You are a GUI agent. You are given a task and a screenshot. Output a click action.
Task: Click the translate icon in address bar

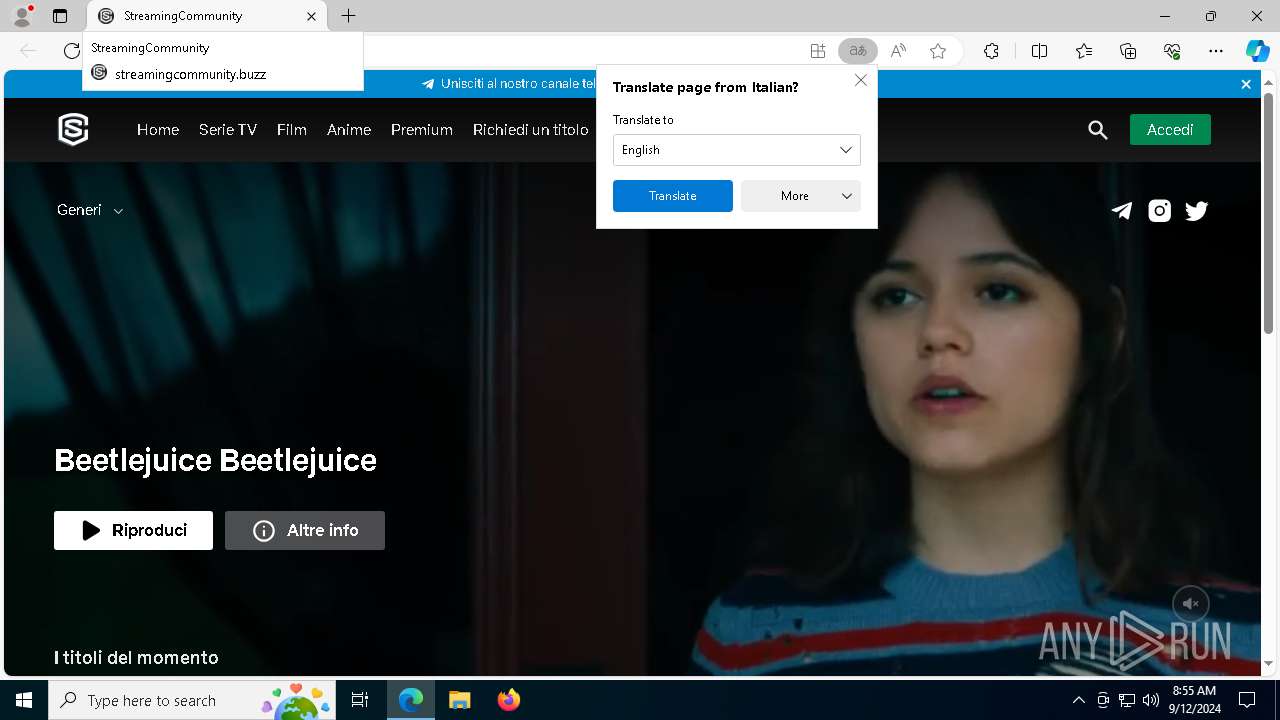point(857,51)
